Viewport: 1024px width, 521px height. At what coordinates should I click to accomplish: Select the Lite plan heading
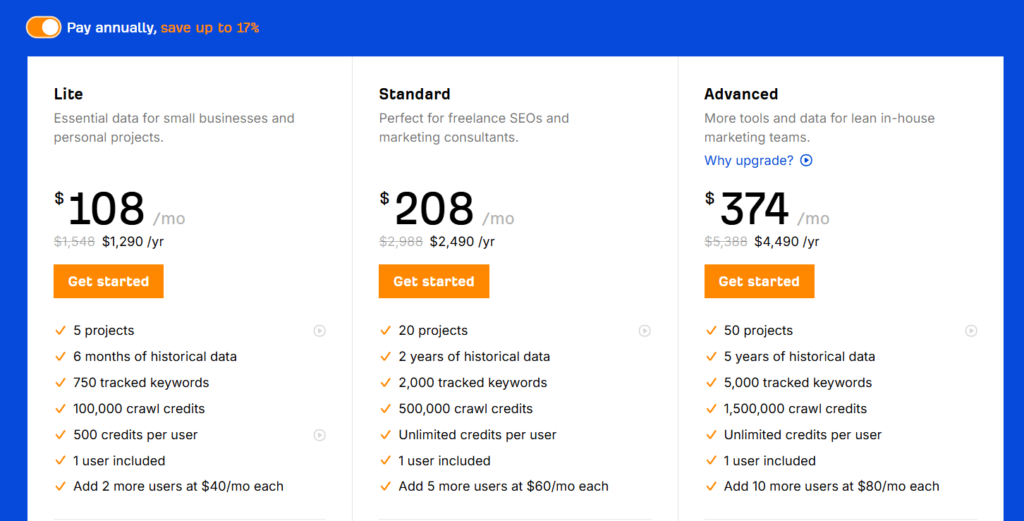(x=68, y=94)
